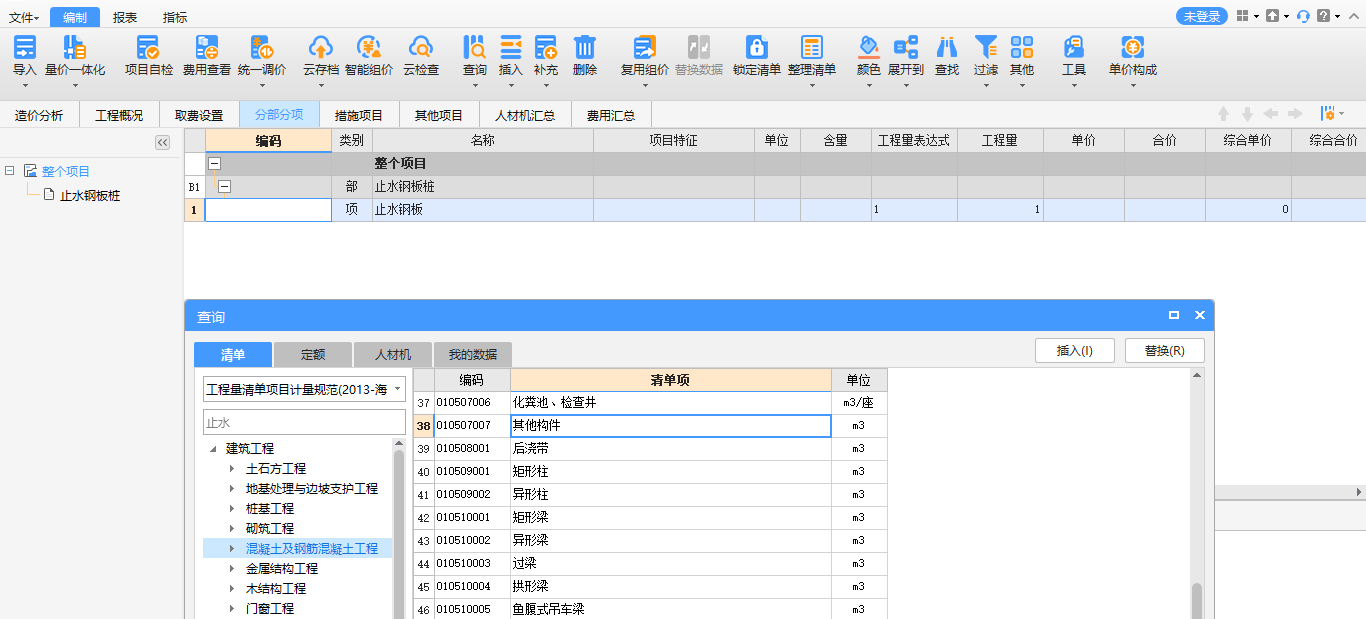Collapse the left panel with double-chevron
This screenshot has width=1366, height=619.
(x=162, y=143)
